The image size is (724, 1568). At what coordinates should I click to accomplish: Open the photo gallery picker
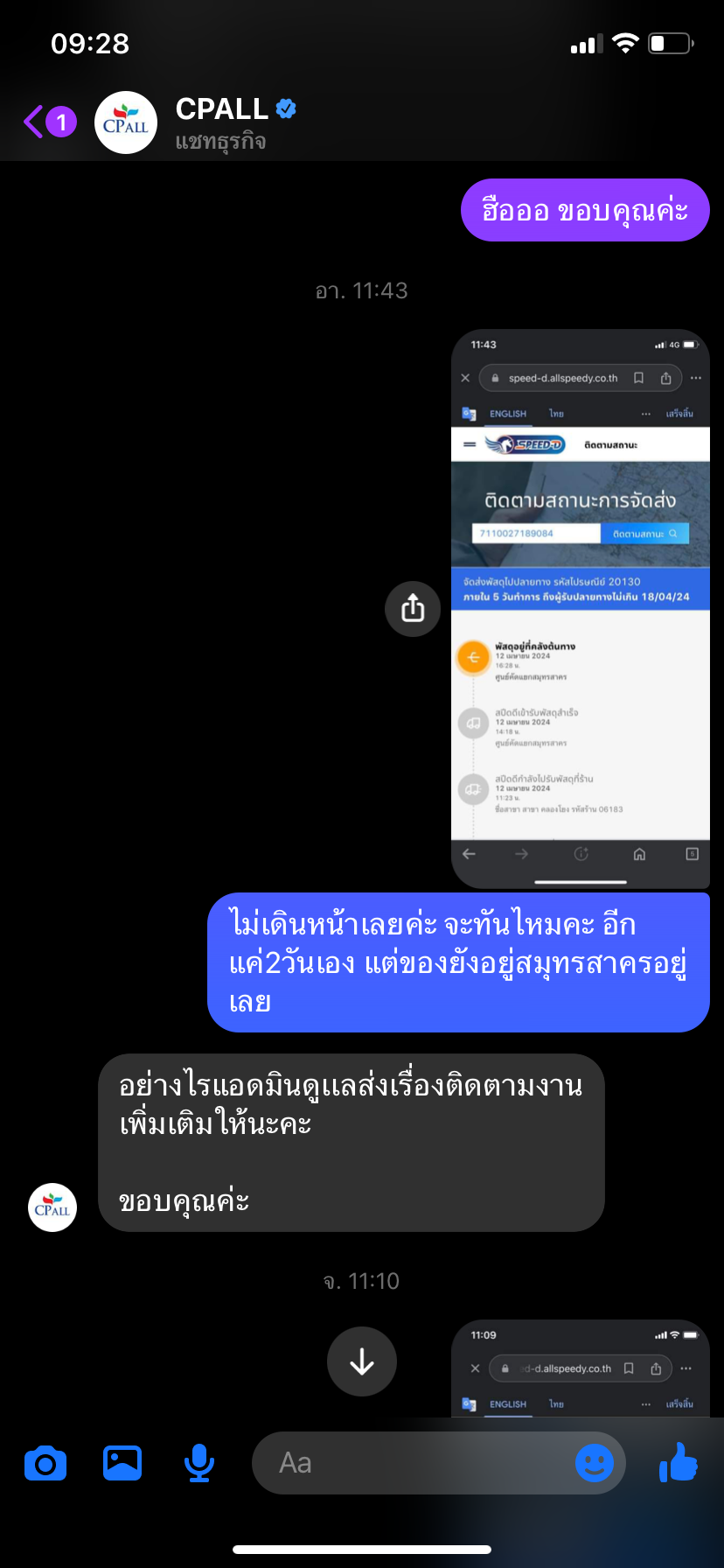[122, 1463]
